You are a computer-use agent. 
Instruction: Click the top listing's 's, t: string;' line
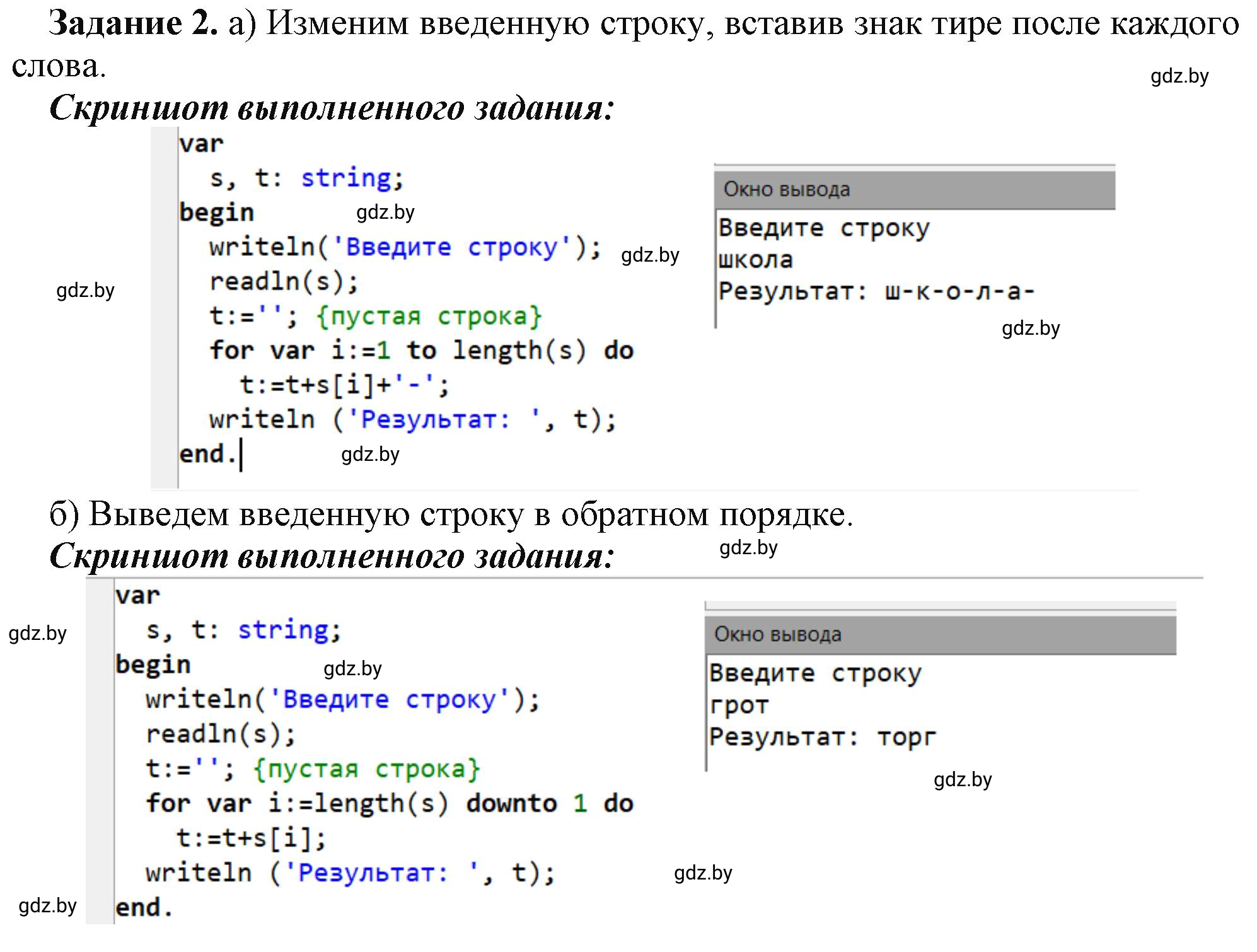coord(306,178)
